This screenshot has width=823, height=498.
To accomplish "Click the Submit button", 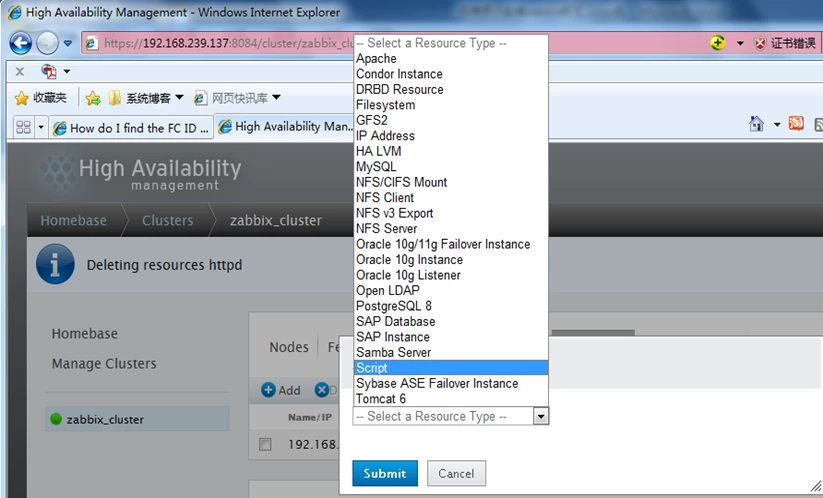I will [x=385, y=473].
